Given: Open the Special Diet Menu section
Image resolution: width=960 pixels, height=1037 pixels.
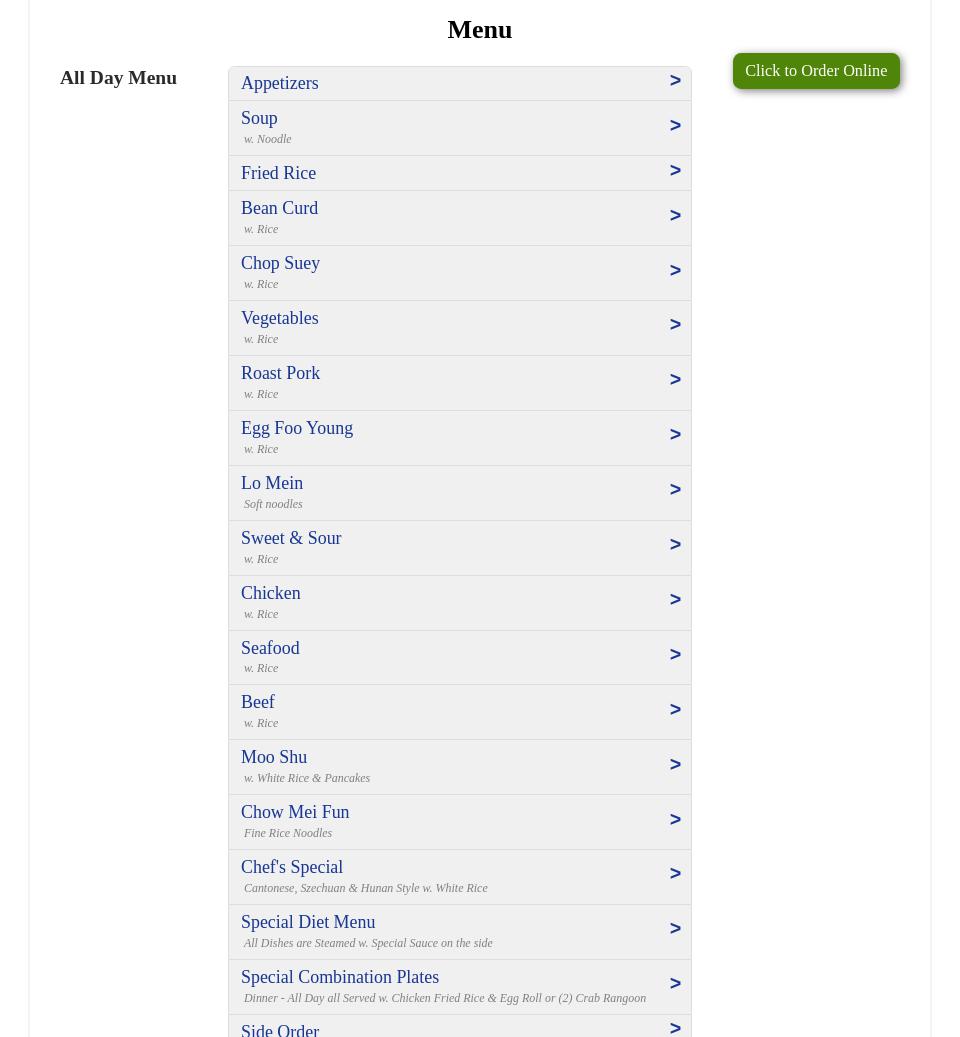Looking at the screenshot, I should pos(308,922).
